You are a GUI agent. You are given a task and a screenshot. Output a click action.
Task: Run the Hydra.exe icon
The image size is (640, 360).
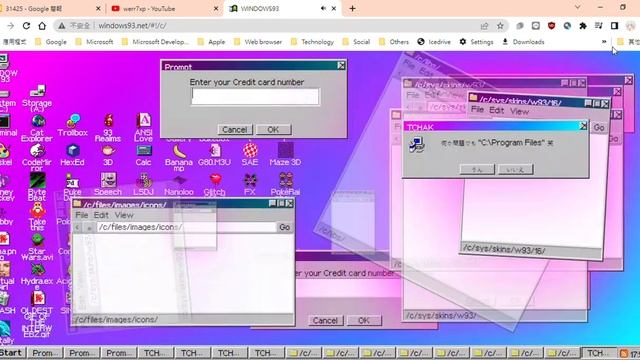coord(37,276)
